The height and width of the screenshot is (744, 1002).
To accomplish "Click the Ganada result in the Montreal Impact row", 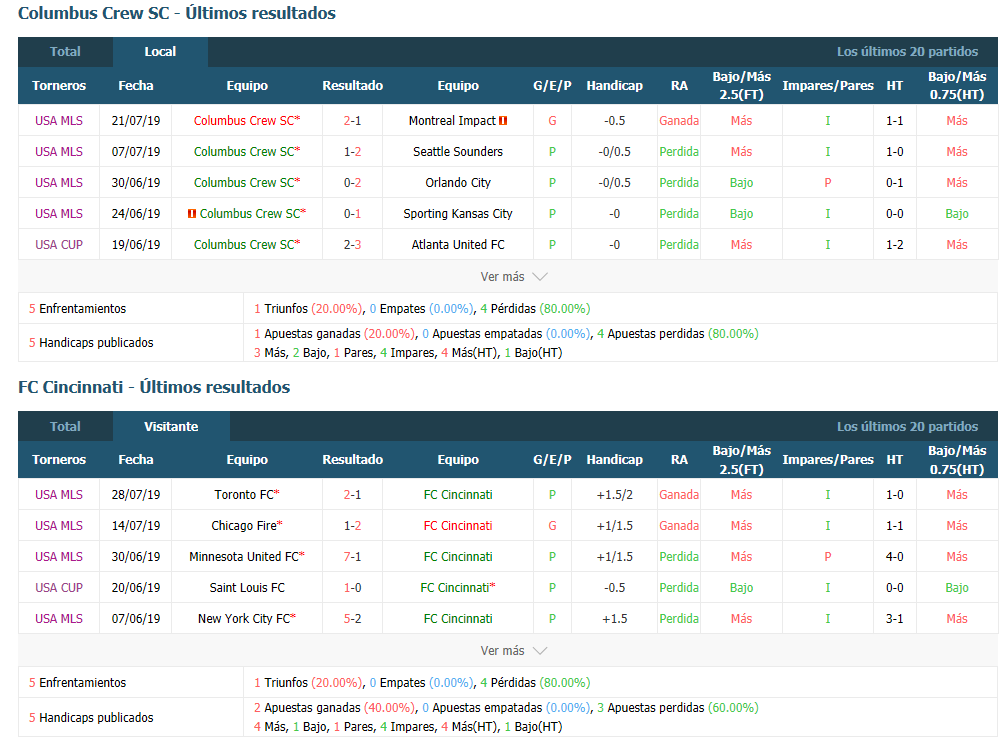I will tap(679, 121).
